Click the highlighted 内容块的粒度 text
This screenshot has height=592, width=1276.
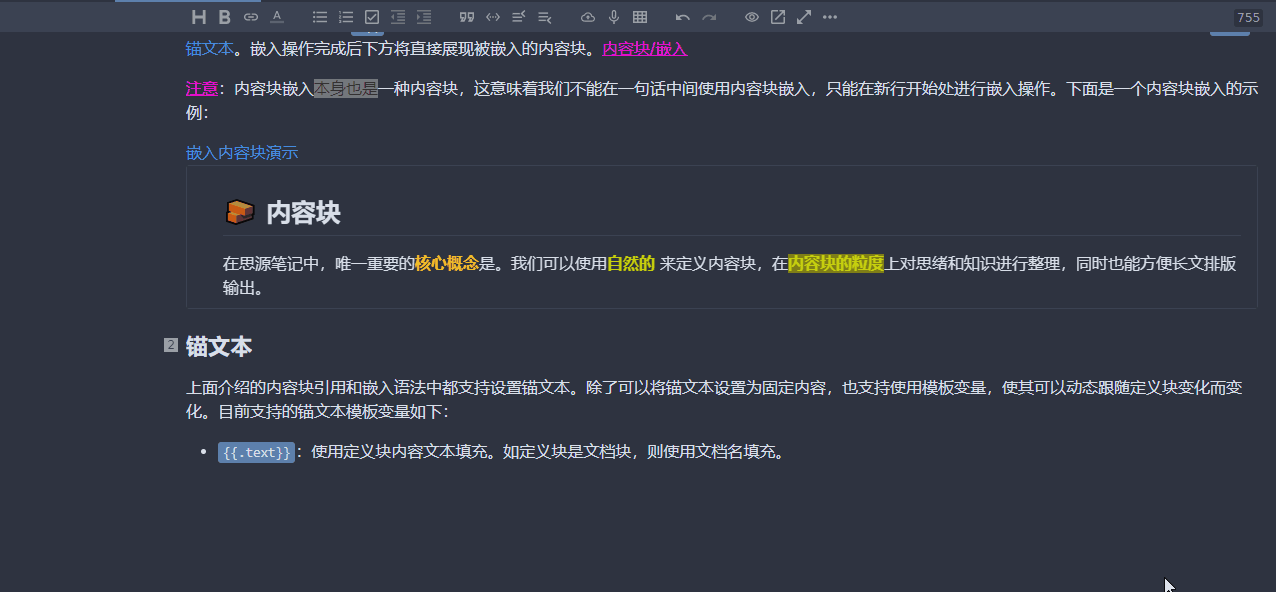coord(836,264)
